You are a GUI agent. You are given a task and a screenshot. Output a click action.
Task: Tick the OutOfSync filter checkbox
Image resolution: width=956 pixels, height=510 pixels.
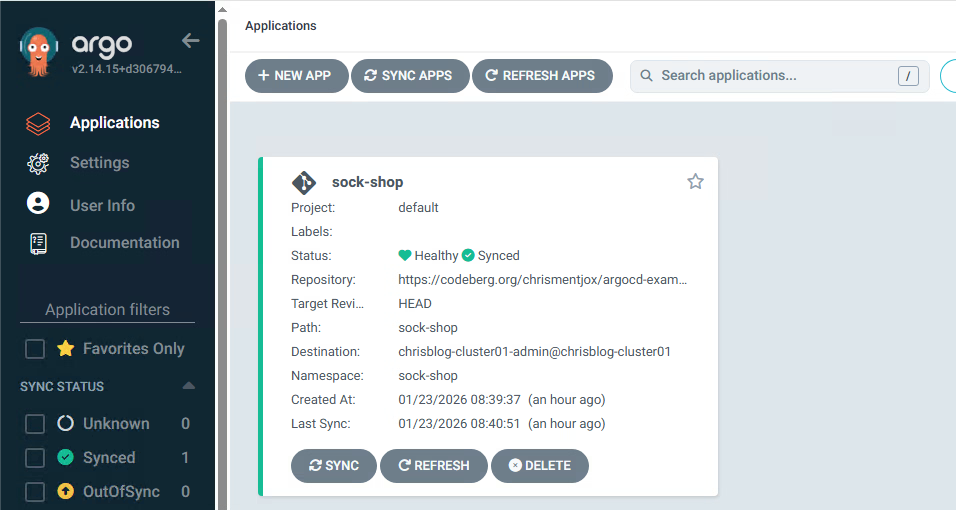tap(35, 492)
